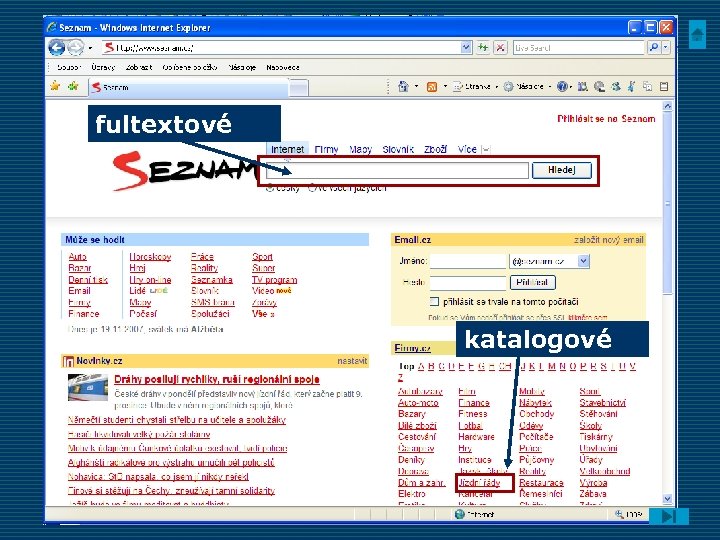Click the Přihlásit se na Seznam link
This screenshot has width=720, height=540.
pyautogui.click(x=606, y=118)
